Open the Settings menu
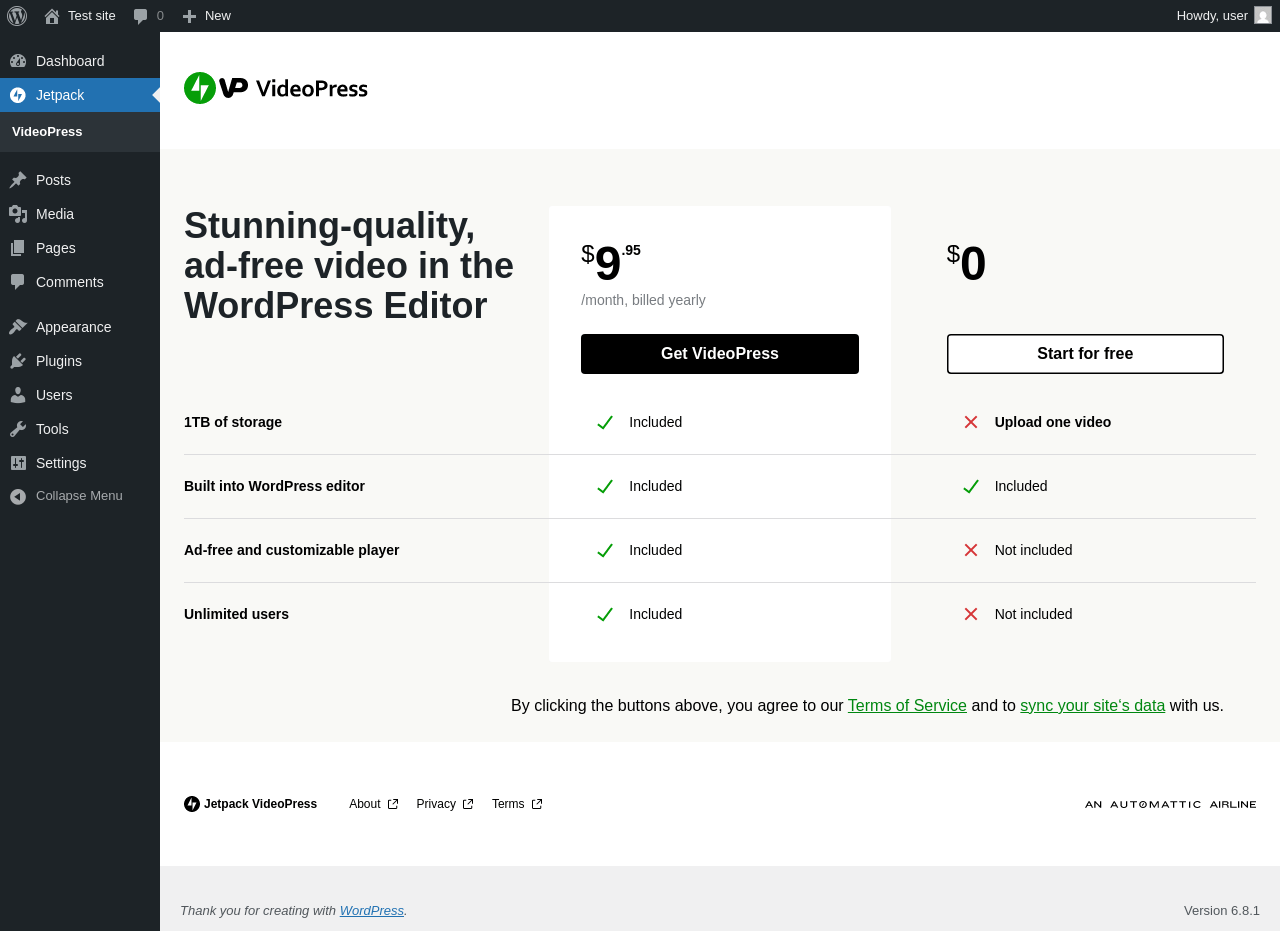Screen dimensions: 1280x931 click(x=80, y=463)
